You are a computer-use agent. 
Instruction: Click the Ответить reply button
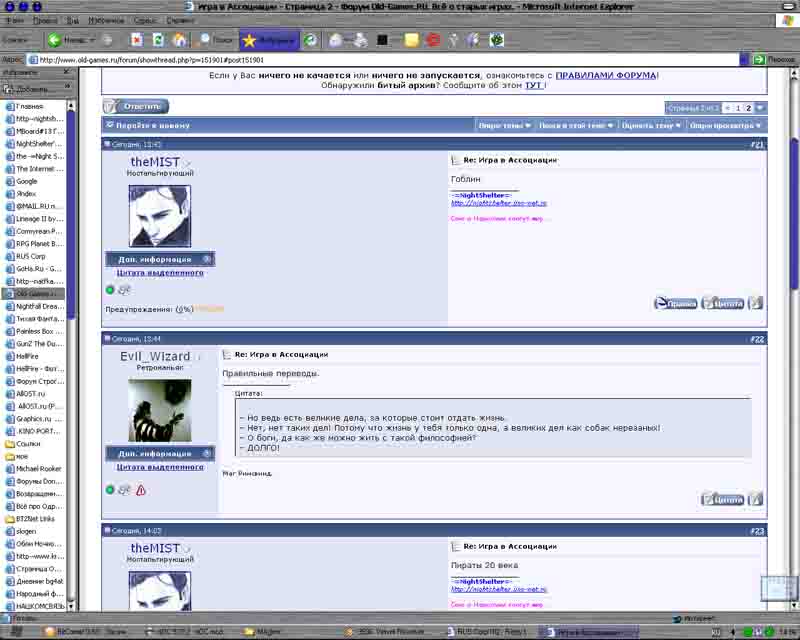pyautogui.click(x=136, y=106)
